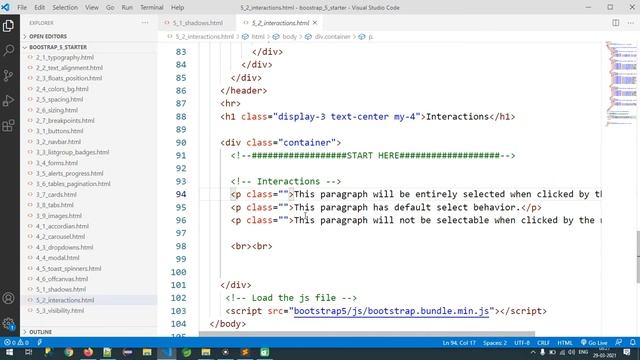Click the Go Live status button

click(x=594, y=342)
